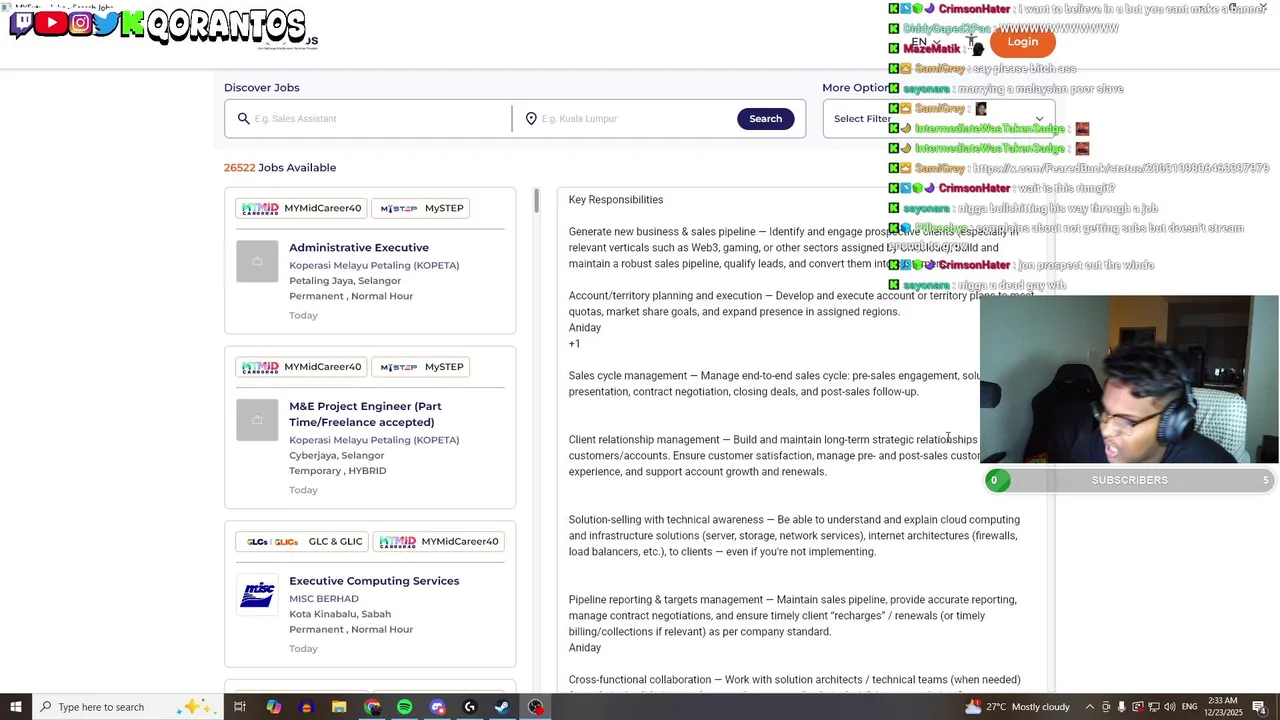Open the Administrative Executive job listing
Viewport: 1280px width, 720px height.
click(x=359, y=248)
